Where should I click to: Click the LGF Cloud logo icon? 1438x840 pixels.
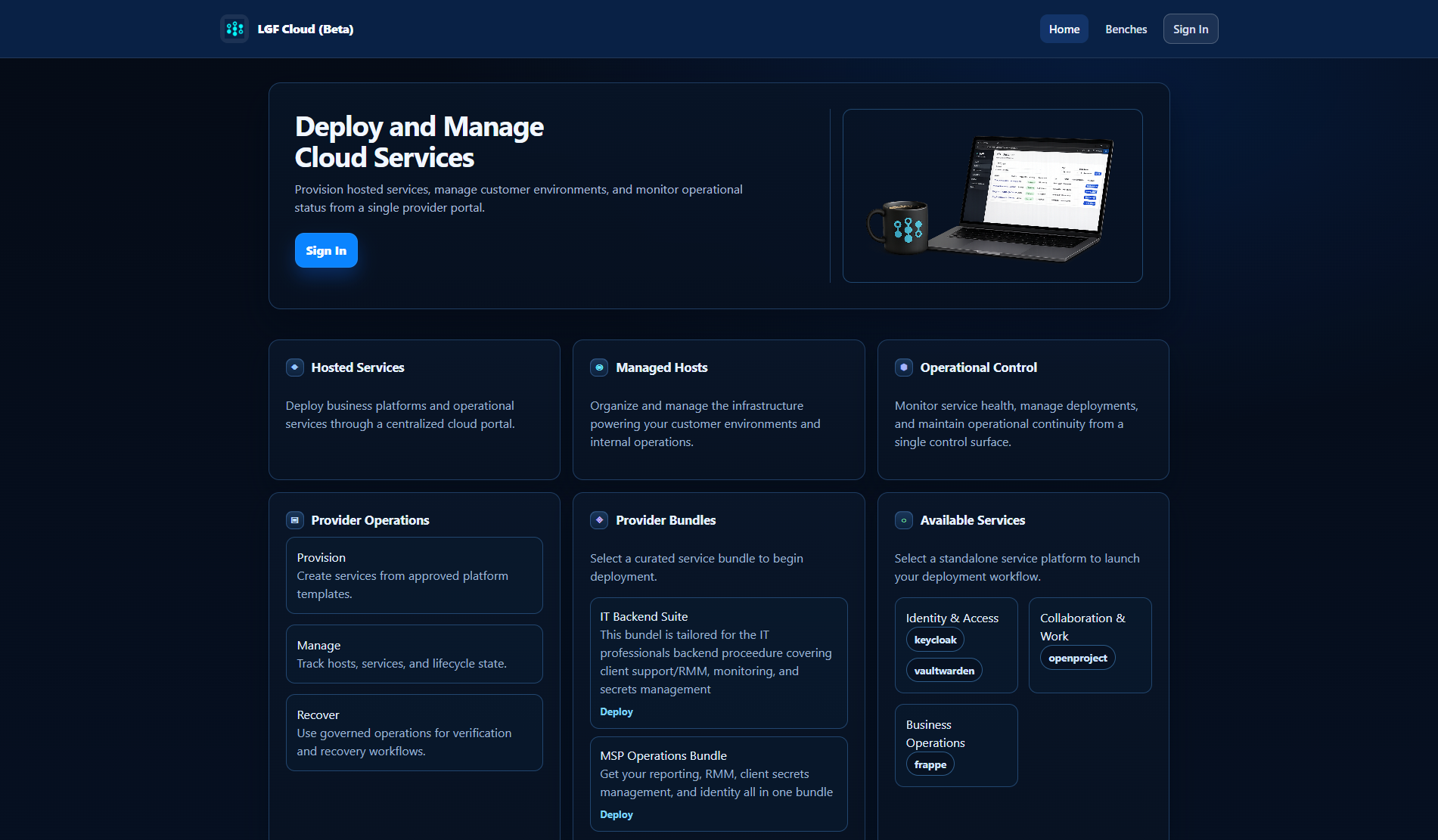(x=234, y=29)
